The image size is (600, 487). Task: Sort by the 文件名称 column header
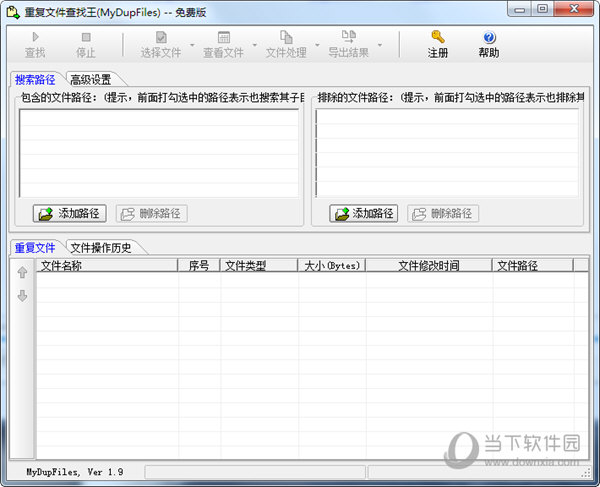107,265
